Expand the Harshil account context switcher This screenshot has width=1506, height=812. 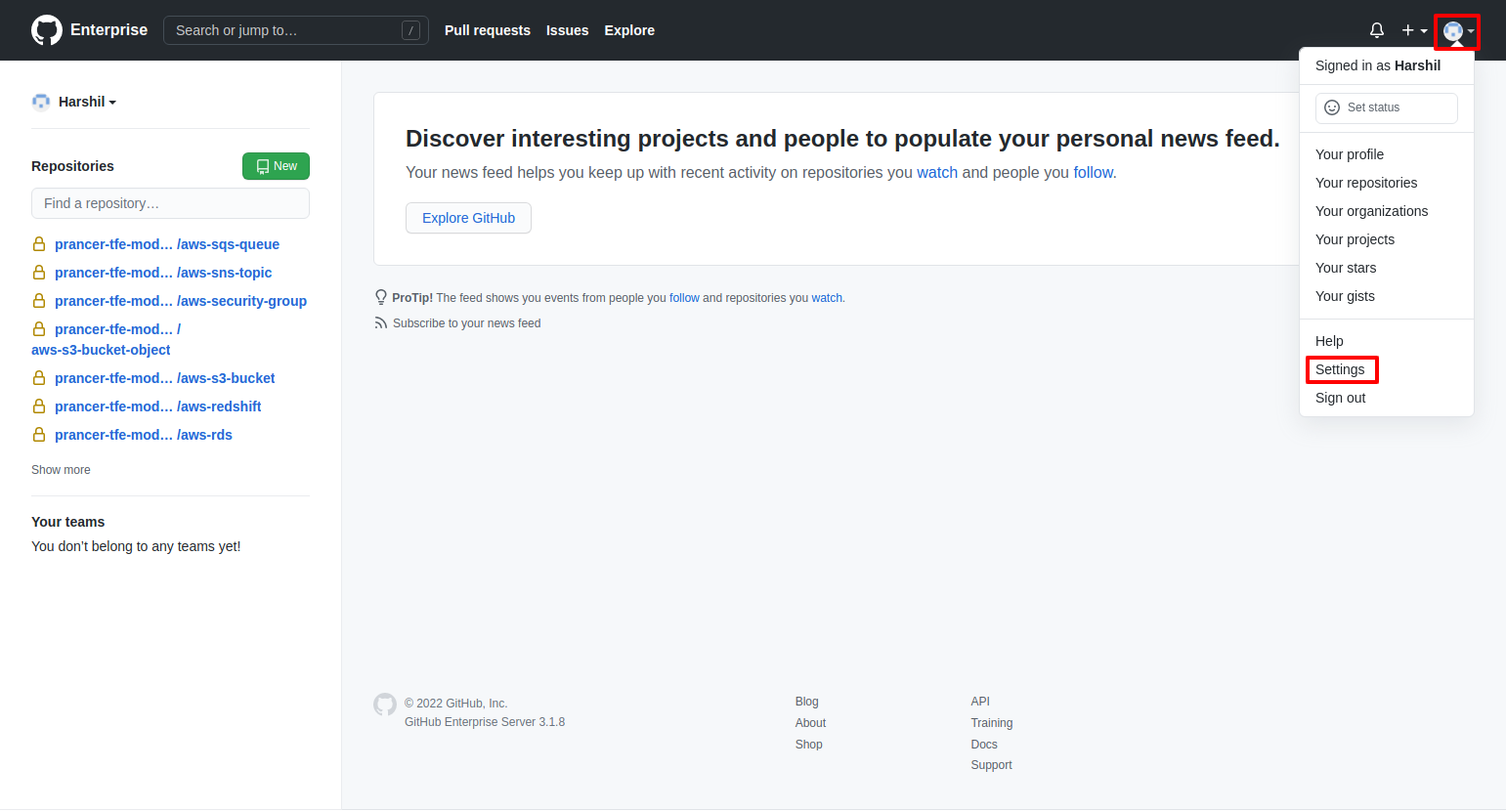[87, 102]
